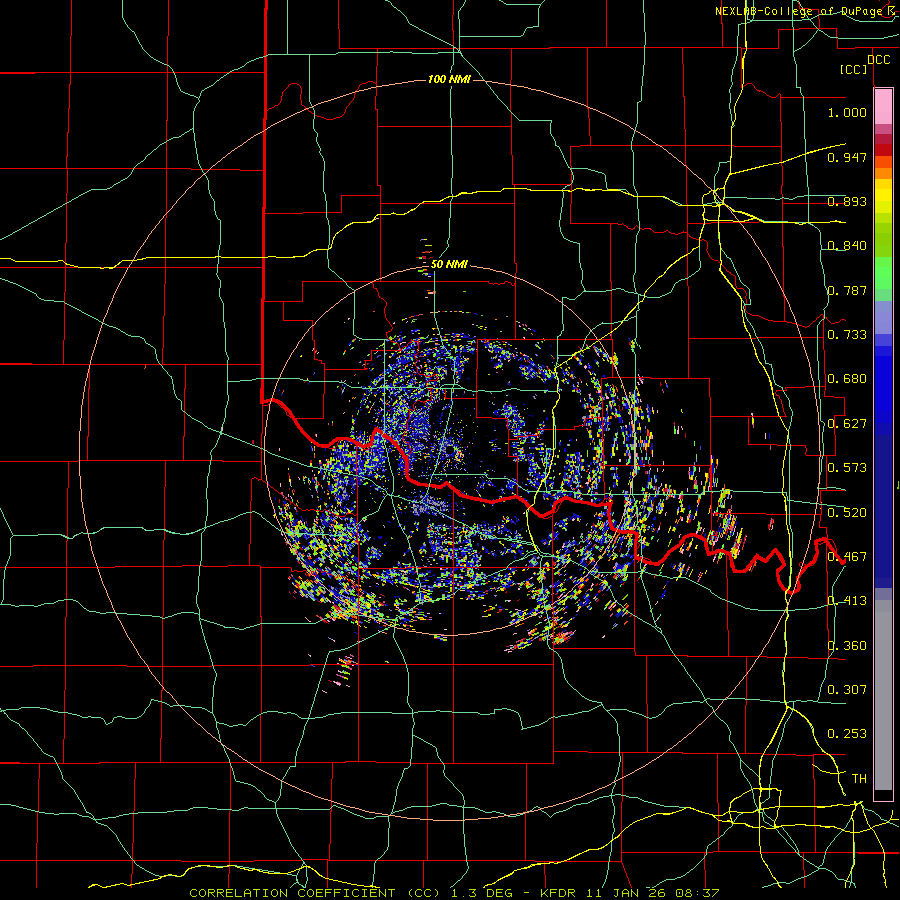Click the '100 NMI' range ring label
This screenshot has width=900, height=900.
tap(449, 79)
